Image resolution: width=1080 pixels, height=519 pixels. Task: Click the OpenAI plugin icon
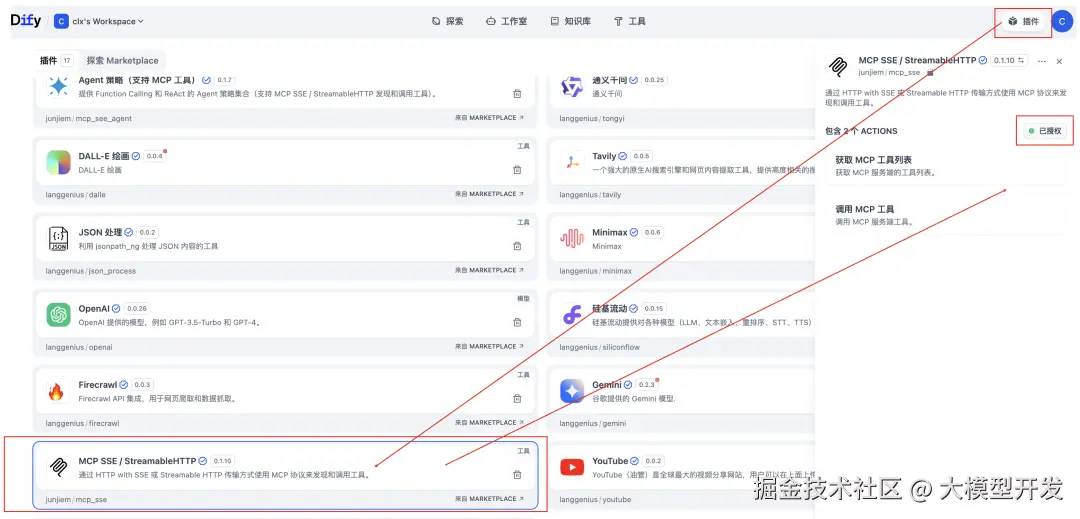pyautogui.click(x=59, y=315)
